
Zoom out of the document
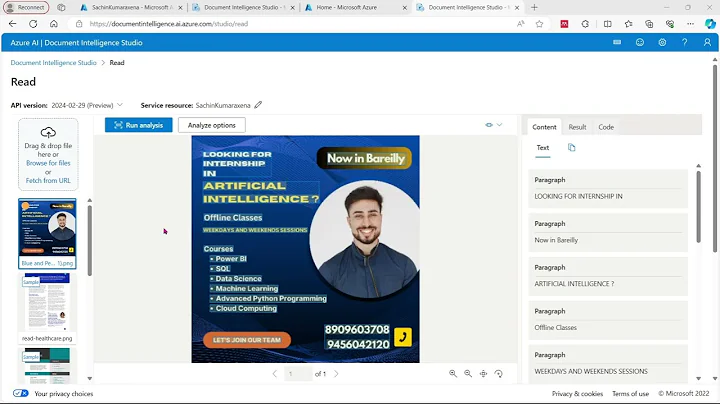(x=468, y=374)
